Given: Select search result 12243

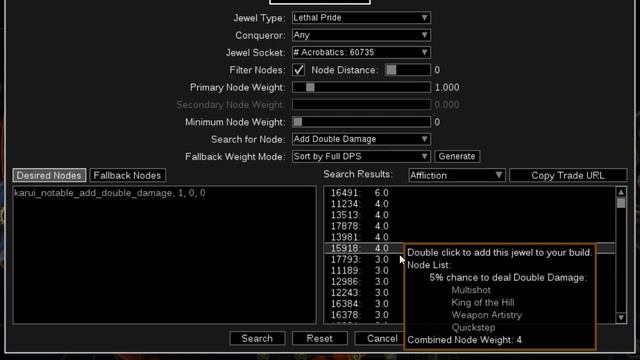Looking at the screenshot, I should point(363,292).
